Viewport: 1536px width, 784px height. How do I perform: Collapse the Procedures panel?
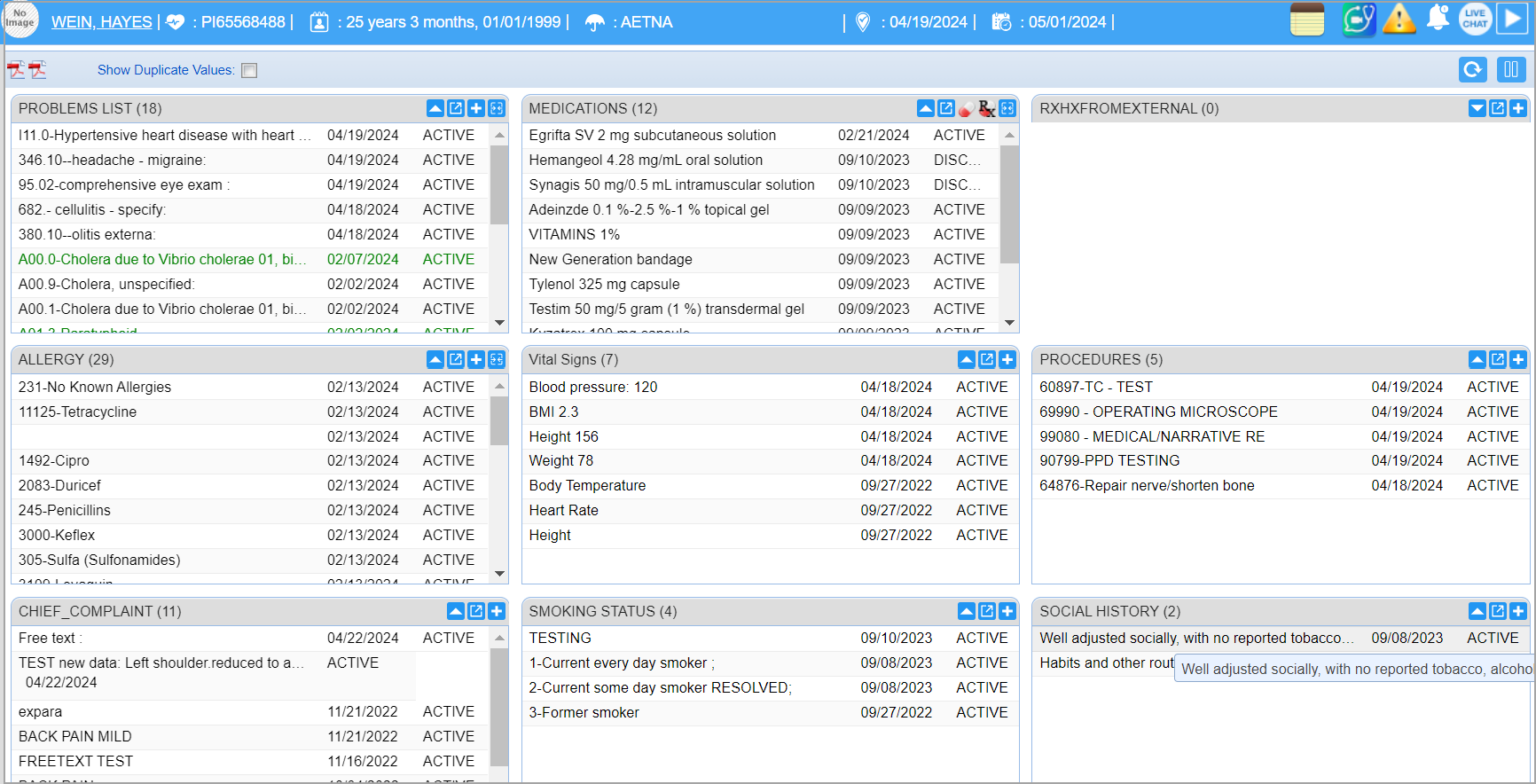1477,359
